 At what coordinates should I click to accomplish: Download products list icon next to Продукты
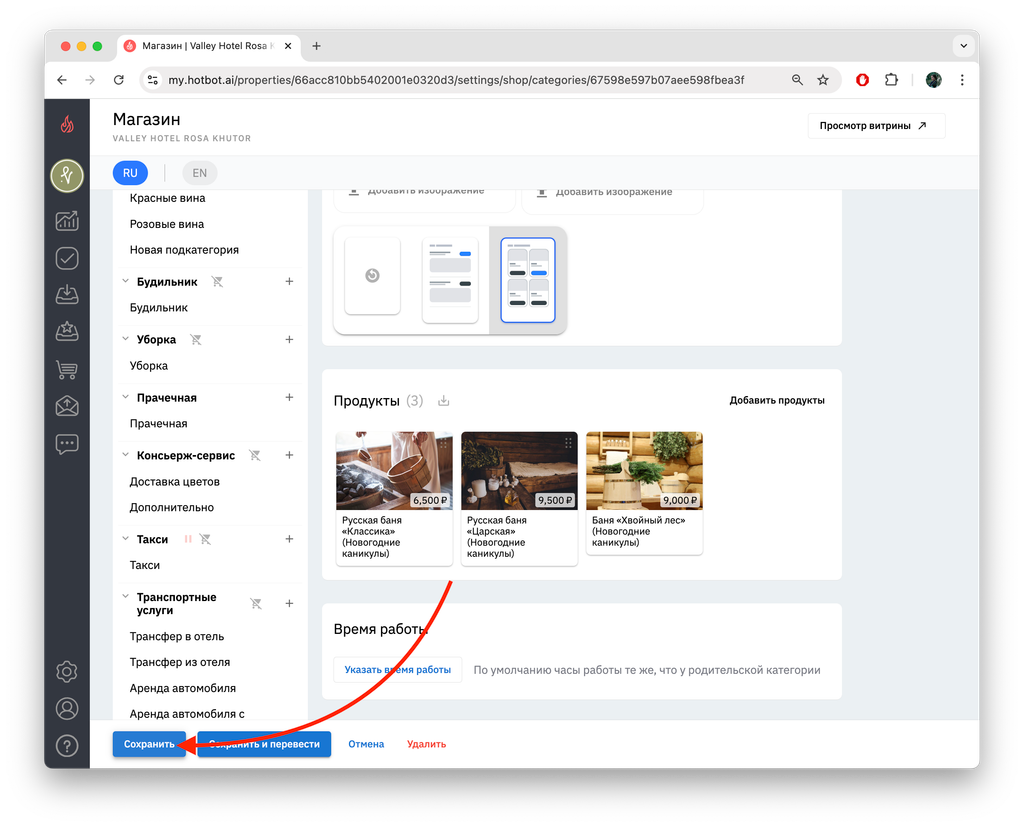tap(443, 400)
